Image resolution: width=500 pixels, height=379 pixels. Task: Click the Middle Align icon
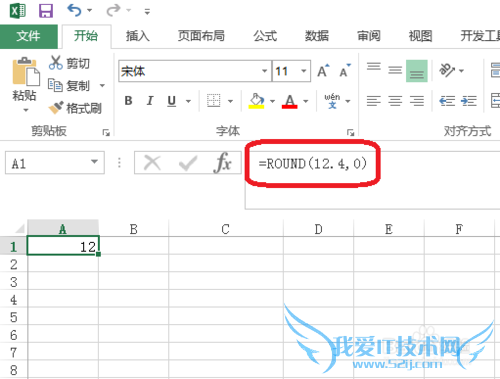(x=395, y=70)
